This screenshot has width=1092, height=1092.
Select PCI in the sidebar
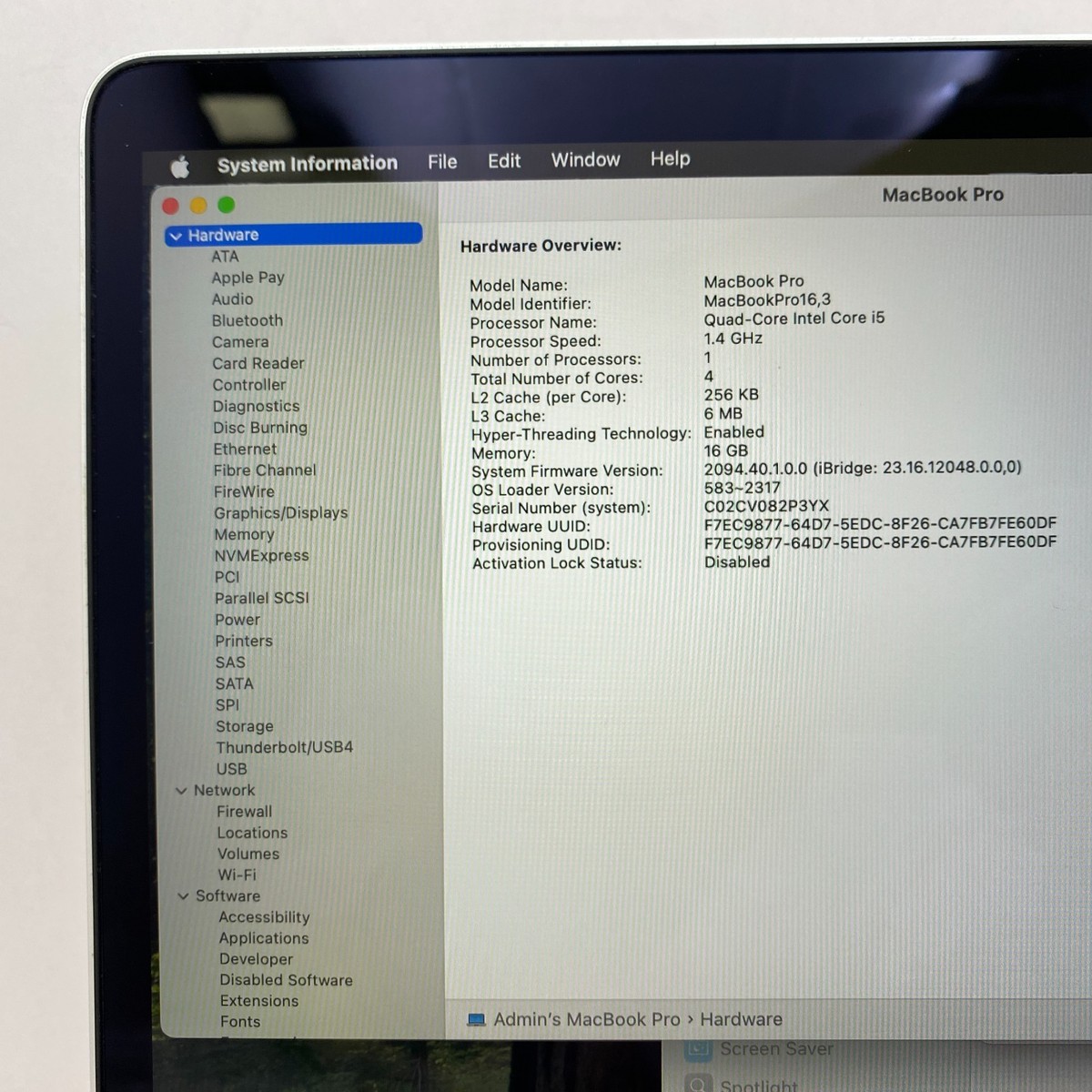(227, 577)
